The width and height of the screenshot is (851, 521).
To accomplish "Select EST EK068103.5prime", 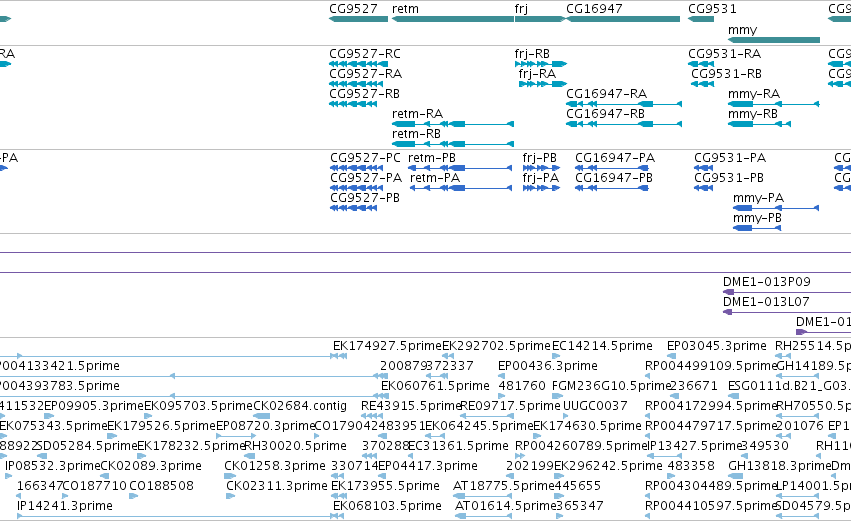I will (387, 506).
